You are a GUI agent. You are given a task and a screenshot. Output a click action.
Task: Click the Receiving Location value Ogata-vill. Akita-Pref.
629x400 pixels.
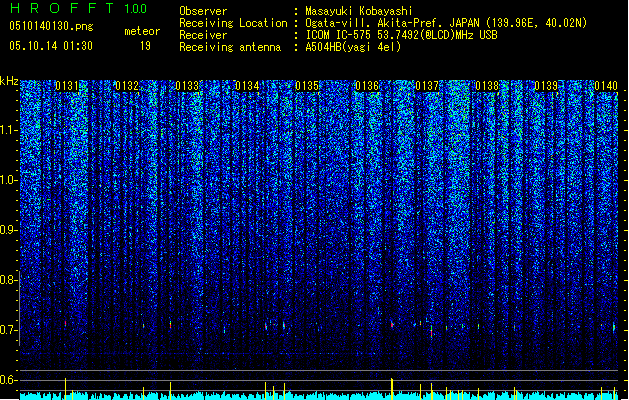tap(374, 23)
